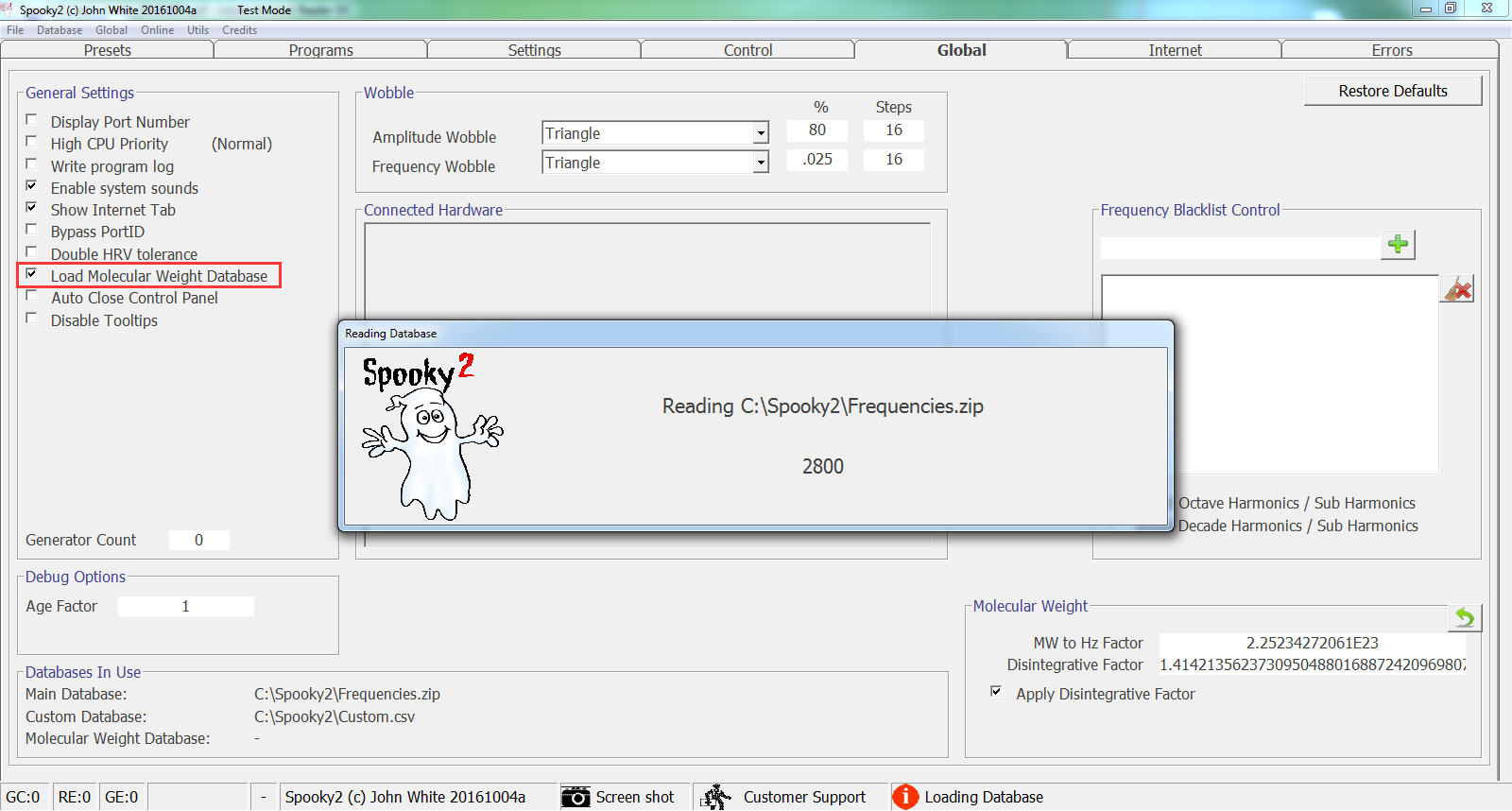Enable Auto Close Control Panel

coord(31,296)
